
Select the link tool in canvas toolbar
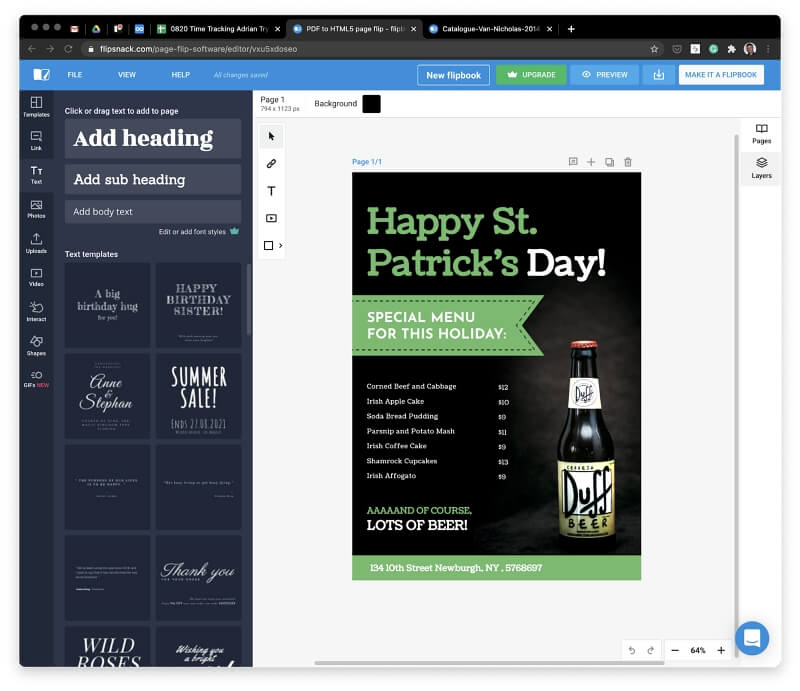271,163
